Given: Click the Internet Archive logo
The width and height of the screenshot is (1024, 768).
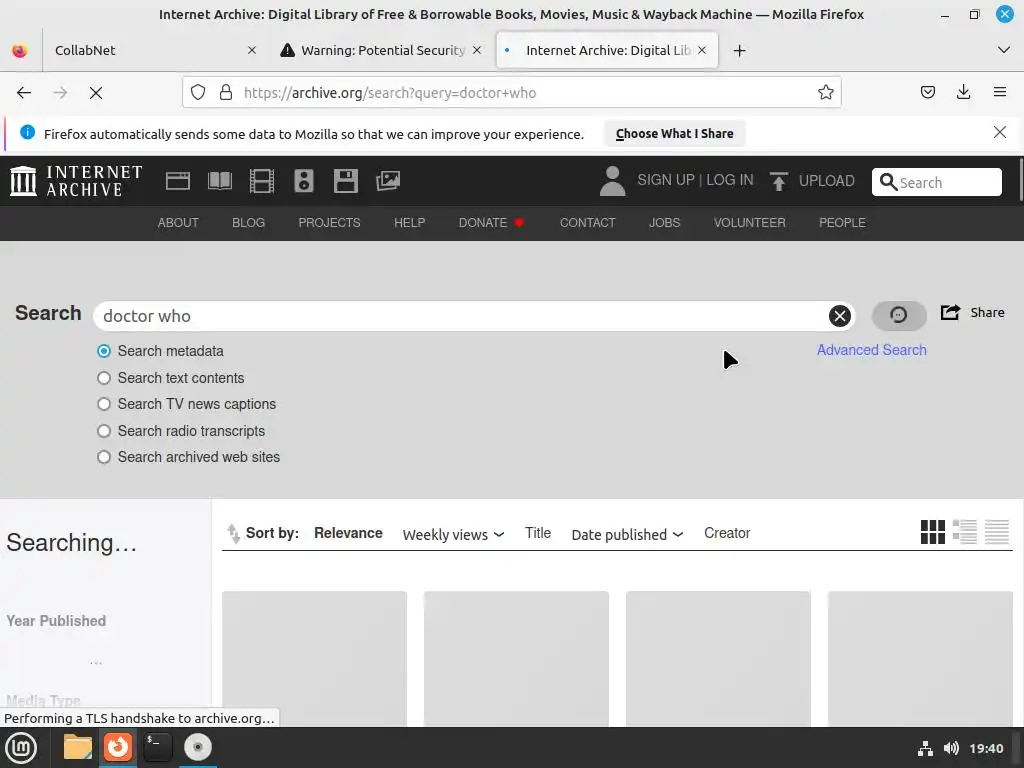Looking at the screenshot, I should point(76,181).
